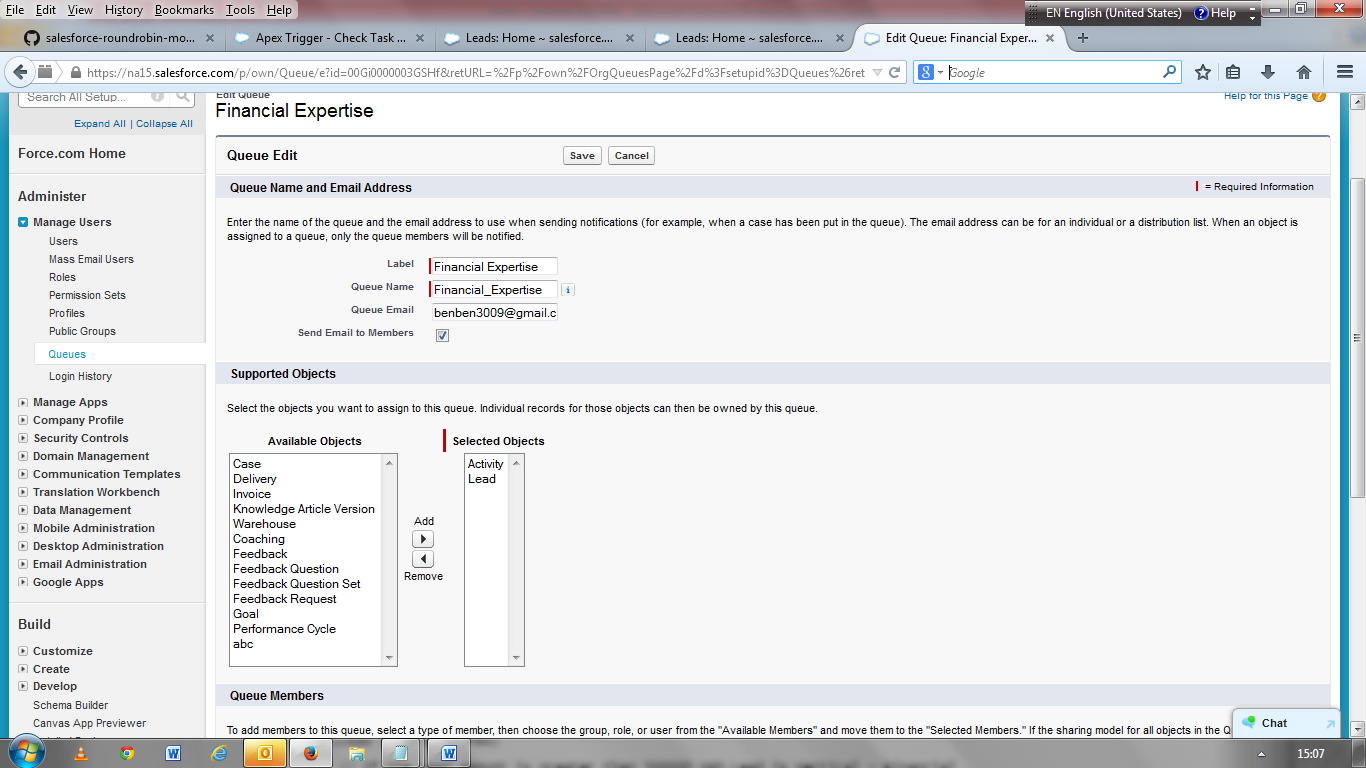Open the Firefox hamburger menu

tap(1345, 72)
